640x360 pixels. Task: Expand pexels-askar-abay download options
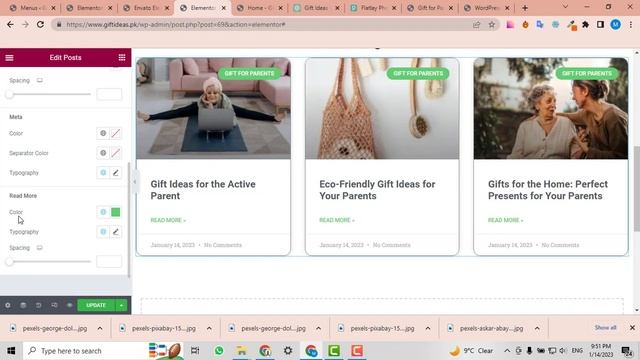pos(537,328)
